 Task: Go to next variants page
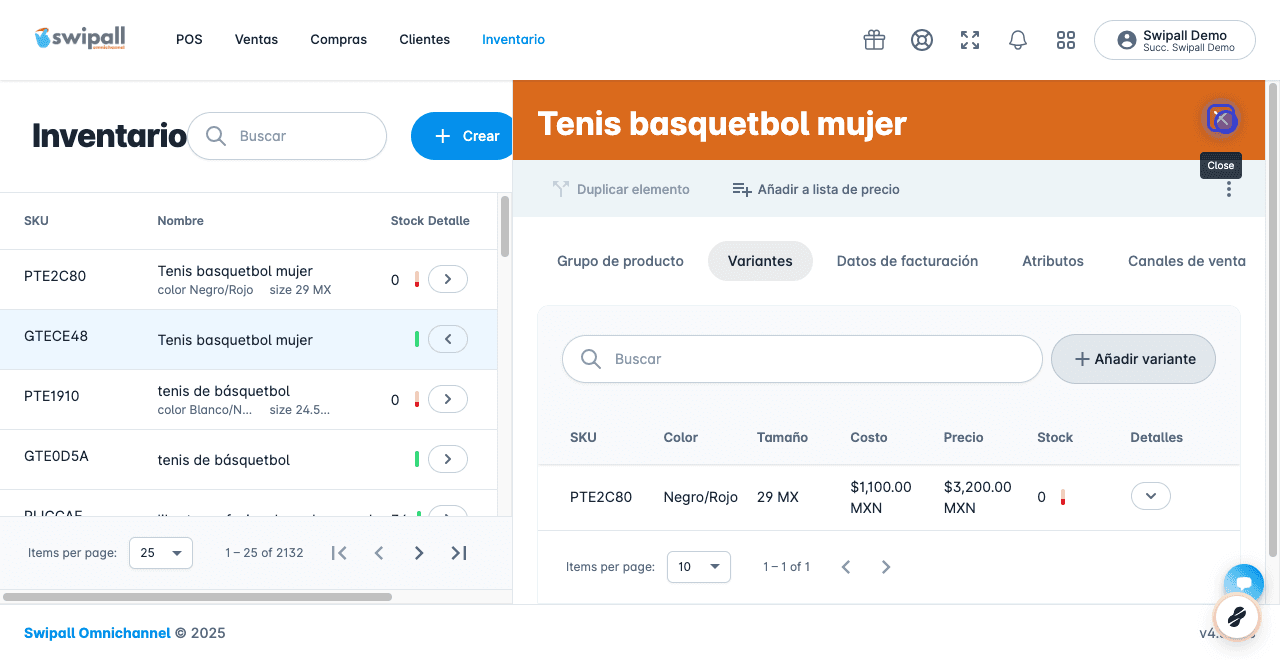(x=886, y=567)
